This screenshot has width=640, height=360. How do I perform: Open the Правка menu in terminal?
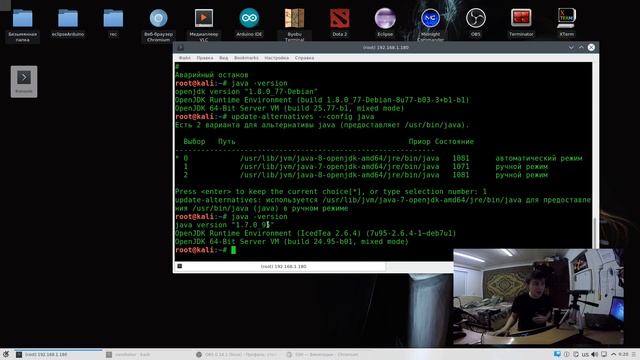click(x=204, y=58)
